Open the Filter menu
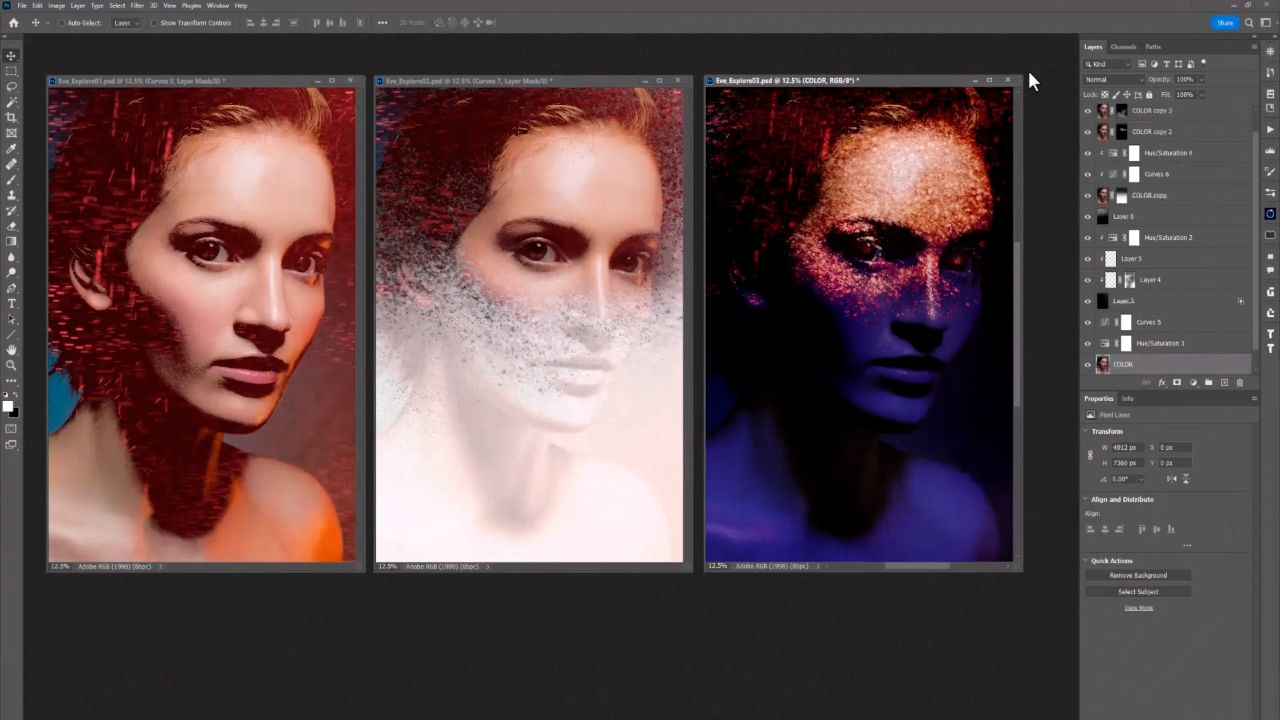The height and width of the screenshot is (720, 1280). 137,6
